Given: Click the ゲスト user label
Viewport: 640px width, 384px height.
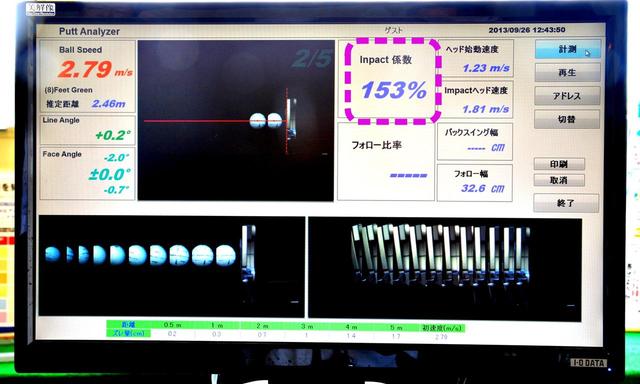Looking at the screenshot, I should (393, 30).
